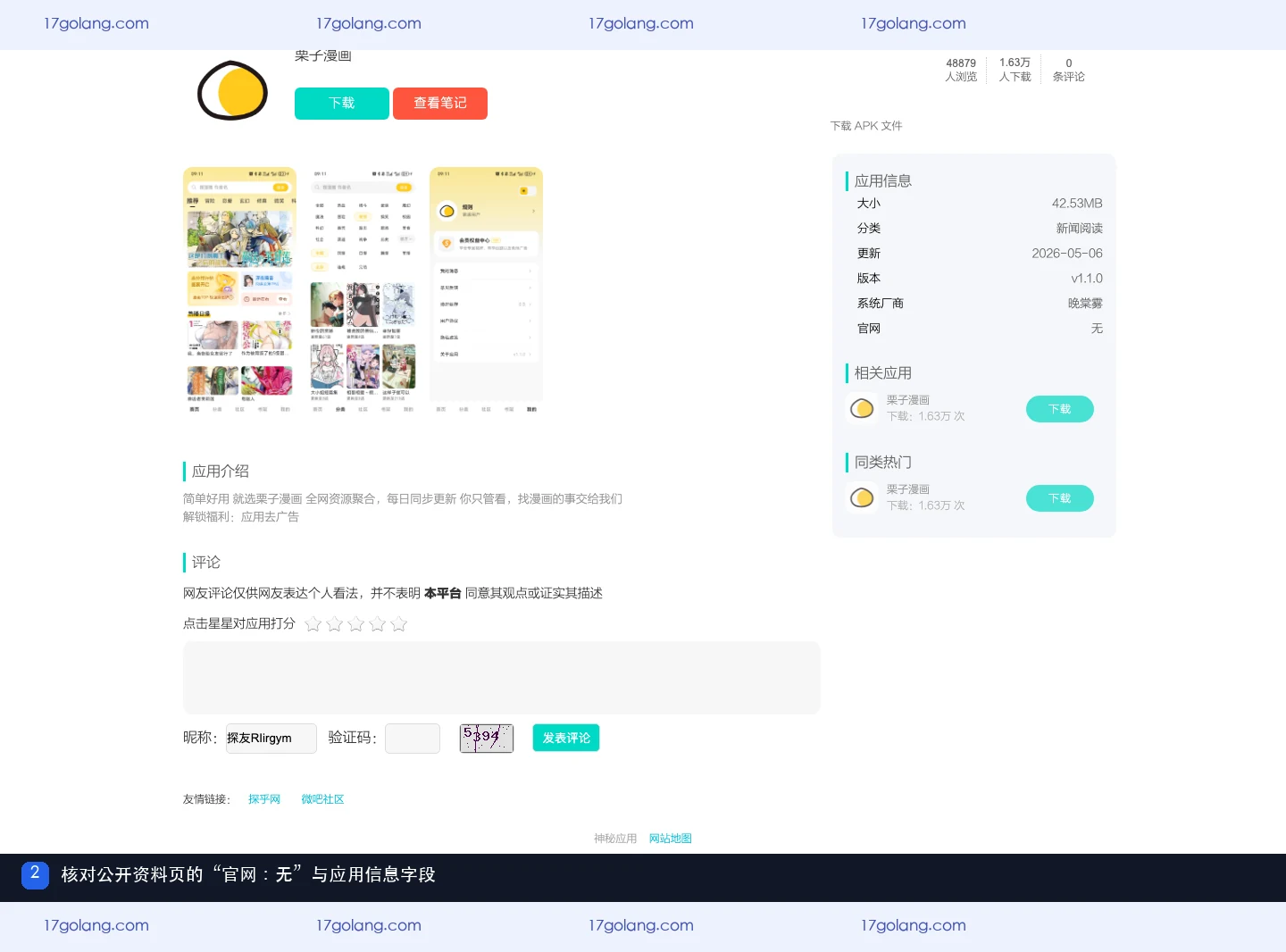
Task: Click the 昵称 nickname input field
Action: coord(271,739)
